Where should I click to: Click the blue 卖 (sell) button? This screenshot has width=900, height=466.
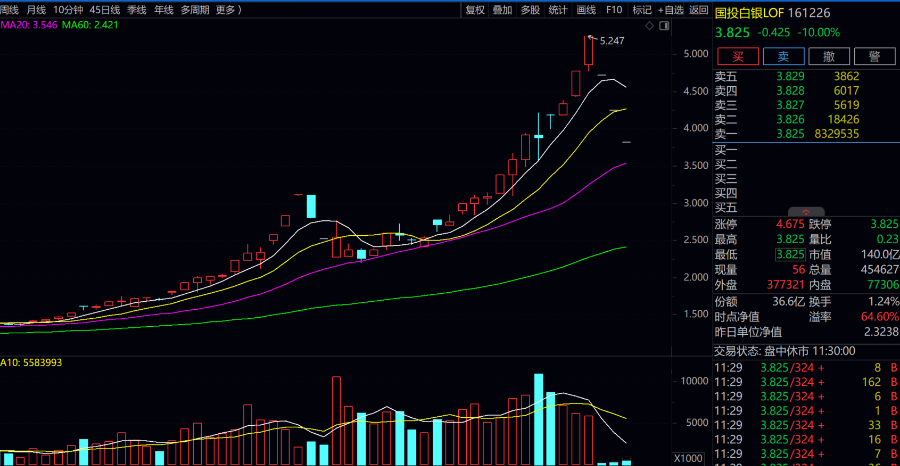(x=784, y=56)
